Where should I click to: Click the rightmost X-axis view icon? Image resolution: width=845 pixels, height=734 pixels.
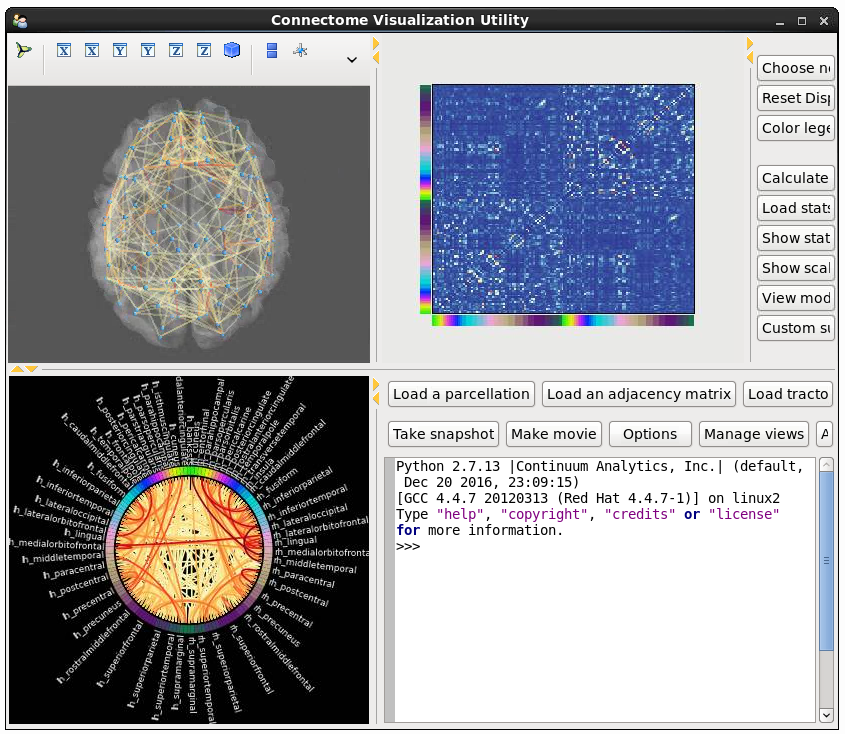(x=92, y=51)
